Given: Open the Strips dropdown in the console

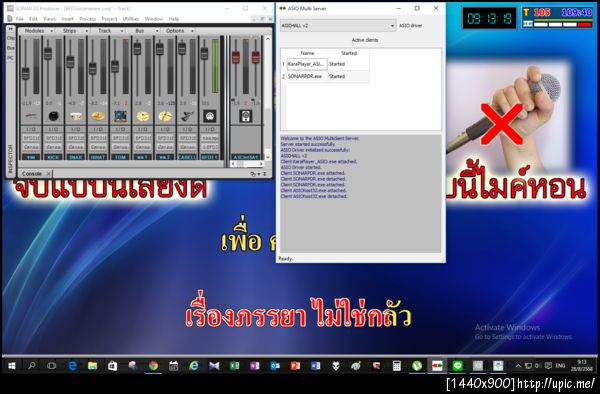Looking at the screenshot, I should click(72, 31).
